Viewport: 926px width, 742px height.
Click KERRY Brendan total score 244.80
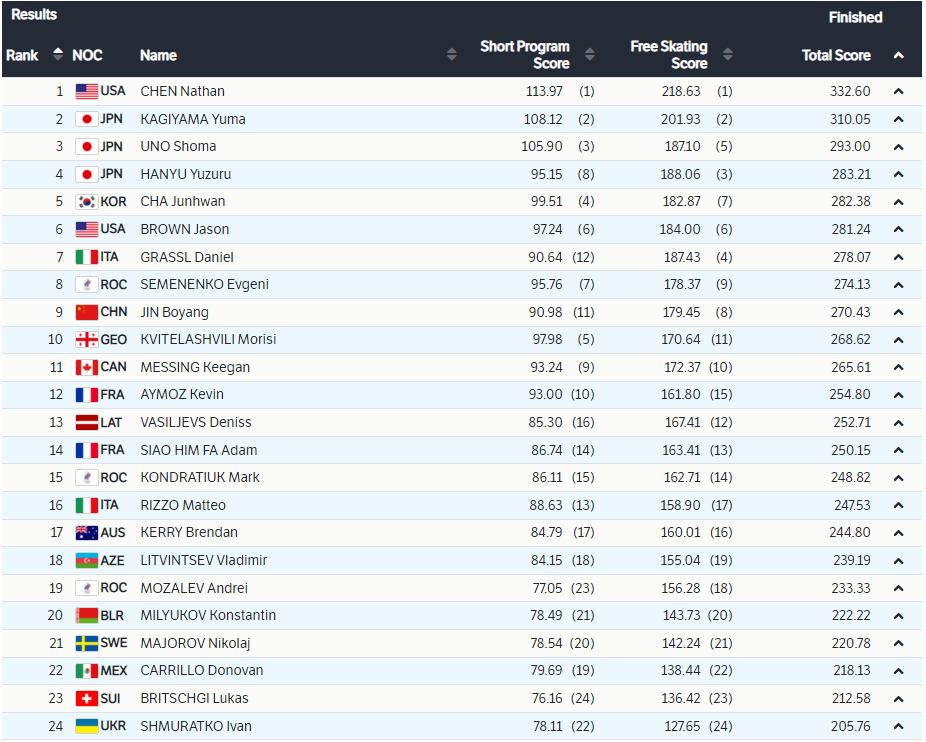(849, 533)
